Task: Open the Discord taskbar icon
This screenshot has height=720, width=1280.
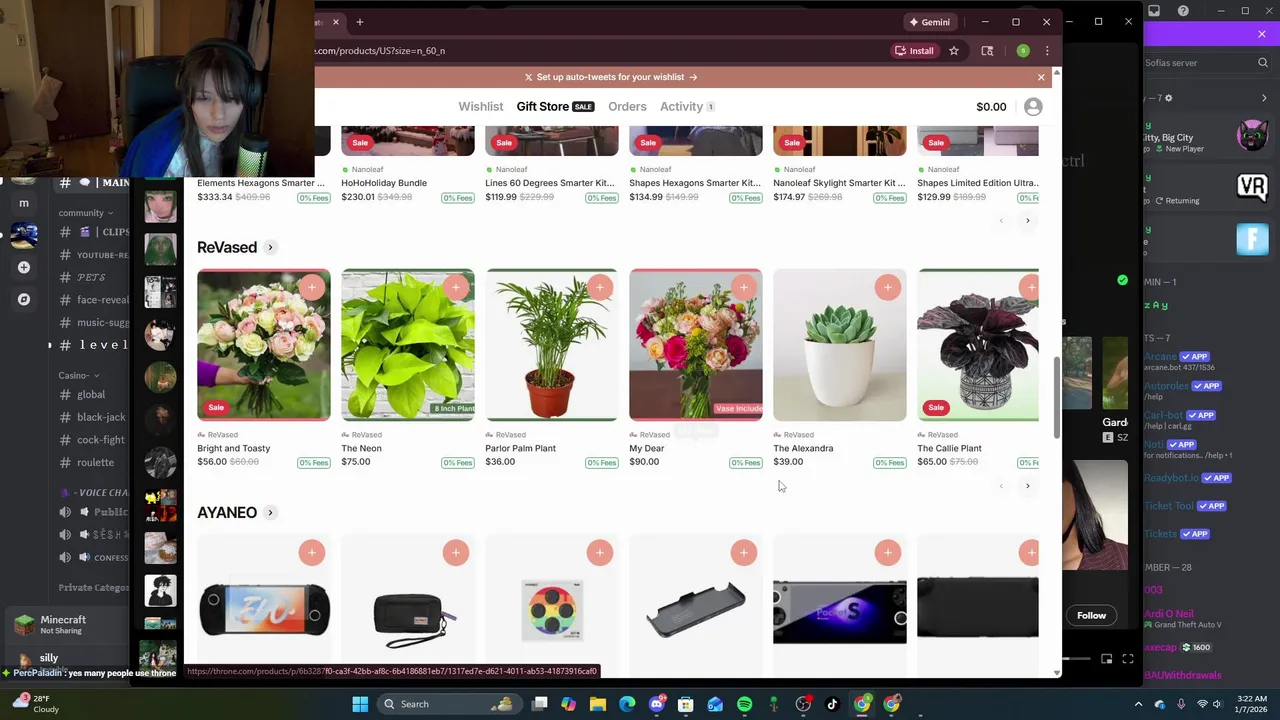Action: coord(657,704)
